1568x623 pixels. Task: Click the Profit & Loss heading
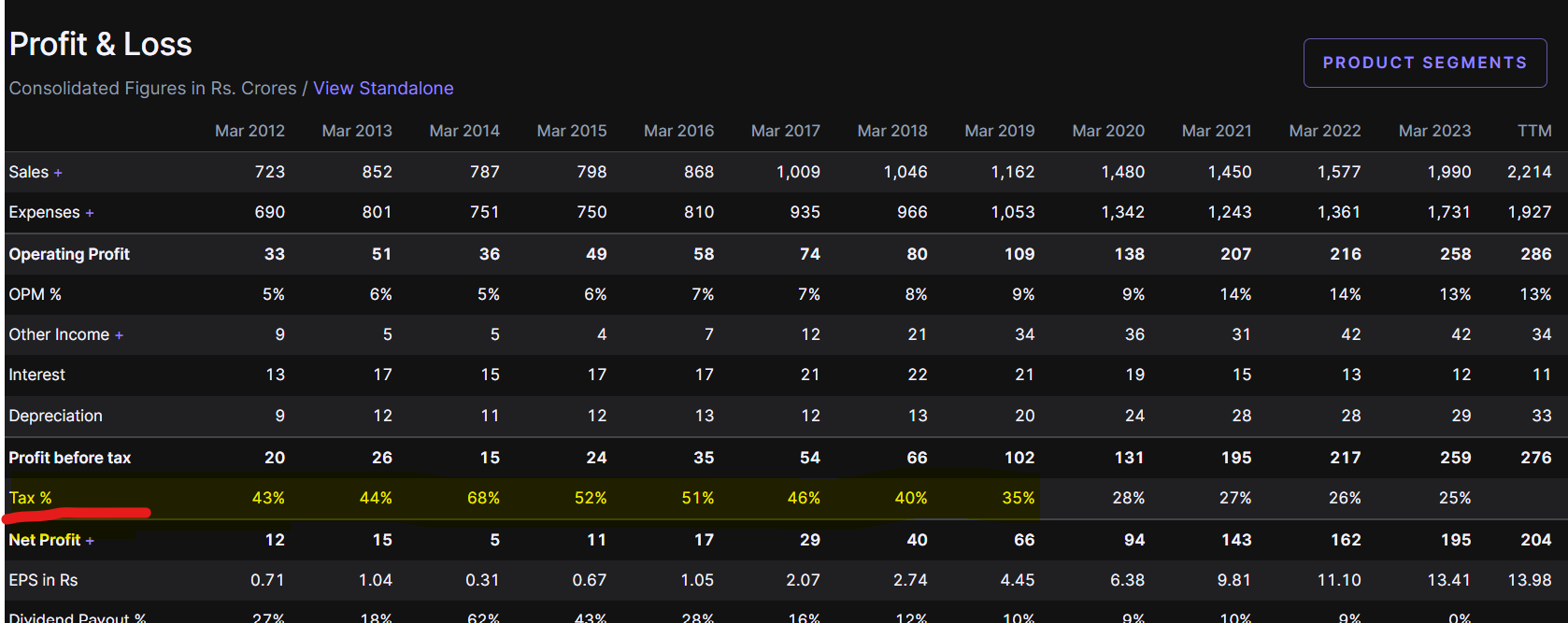coord(100,44)
